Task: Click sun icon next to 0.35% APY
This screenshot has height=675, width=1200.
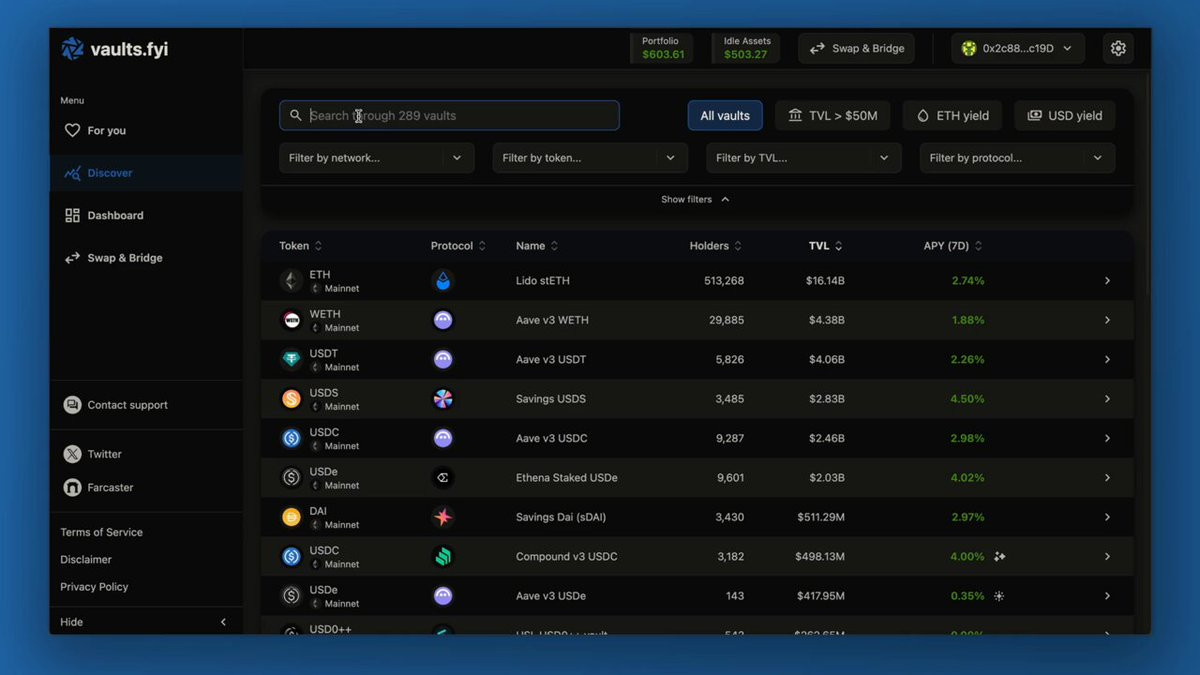Action: [999, 596]
